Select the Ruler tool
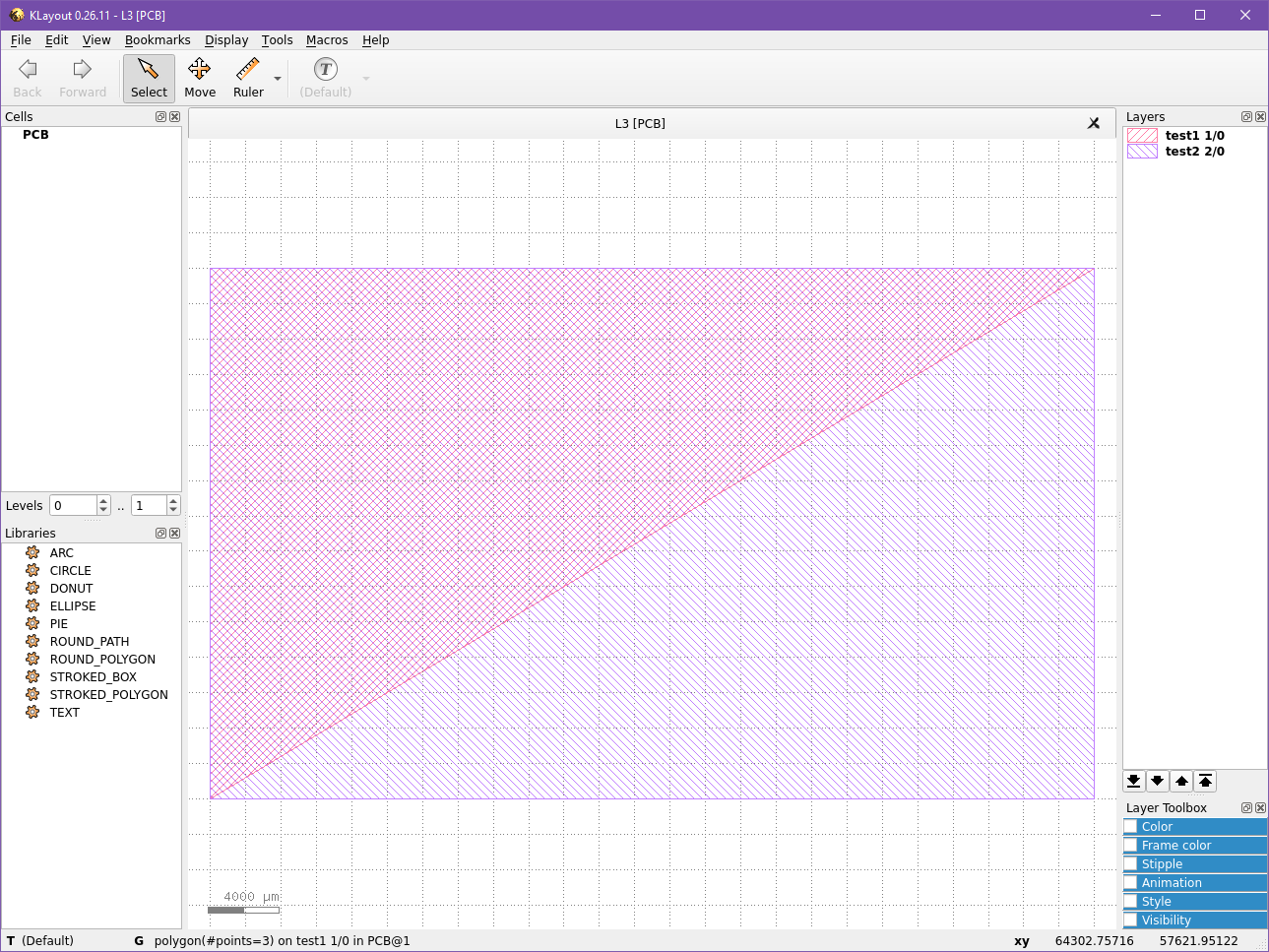This screenshot has width=1269, height=952. pos(247,78)
